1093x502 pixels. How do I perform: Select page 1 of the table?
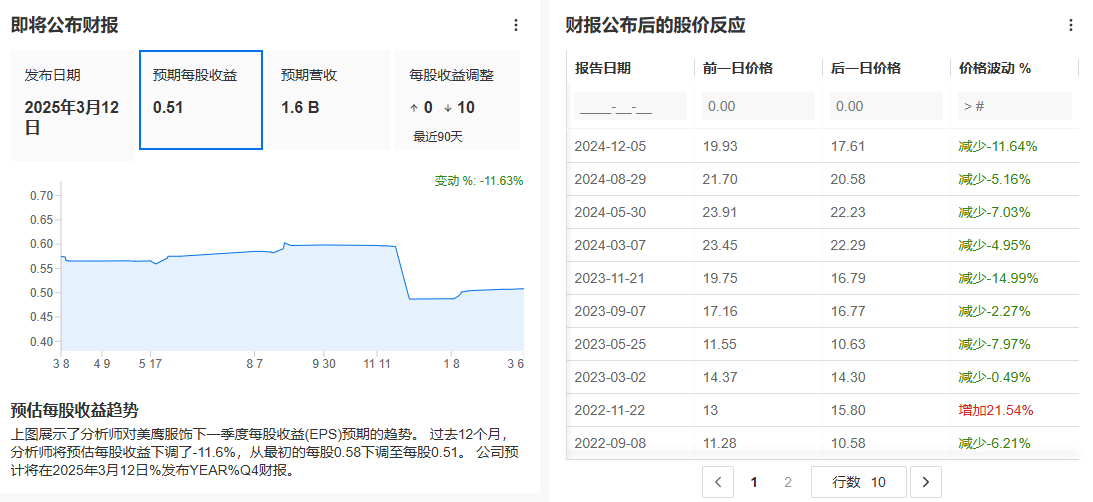coord(754,482)
